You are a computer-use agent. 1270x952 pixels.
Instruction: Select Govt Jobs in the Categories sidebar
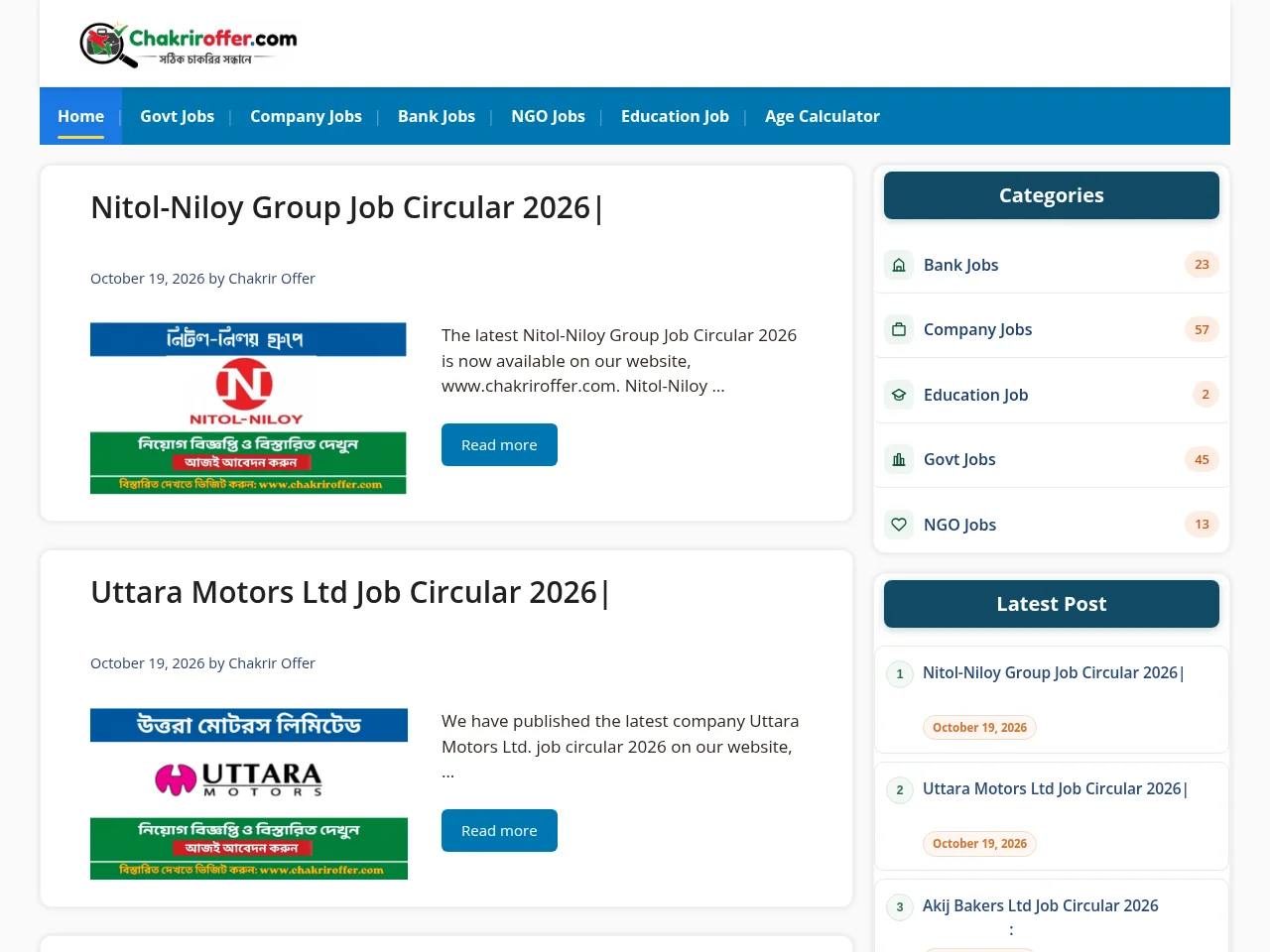pos(959,459)
